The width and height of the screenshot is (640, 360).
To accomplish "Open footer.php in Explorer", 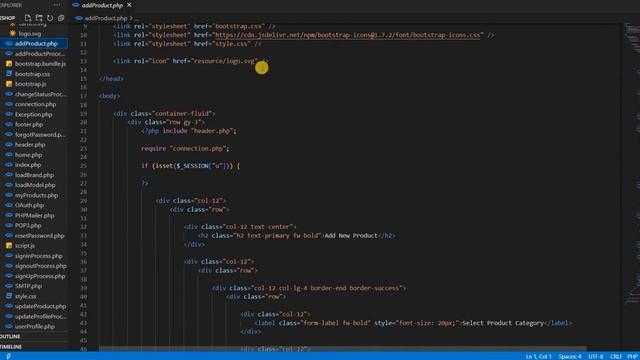I will [x=29, y=124].
